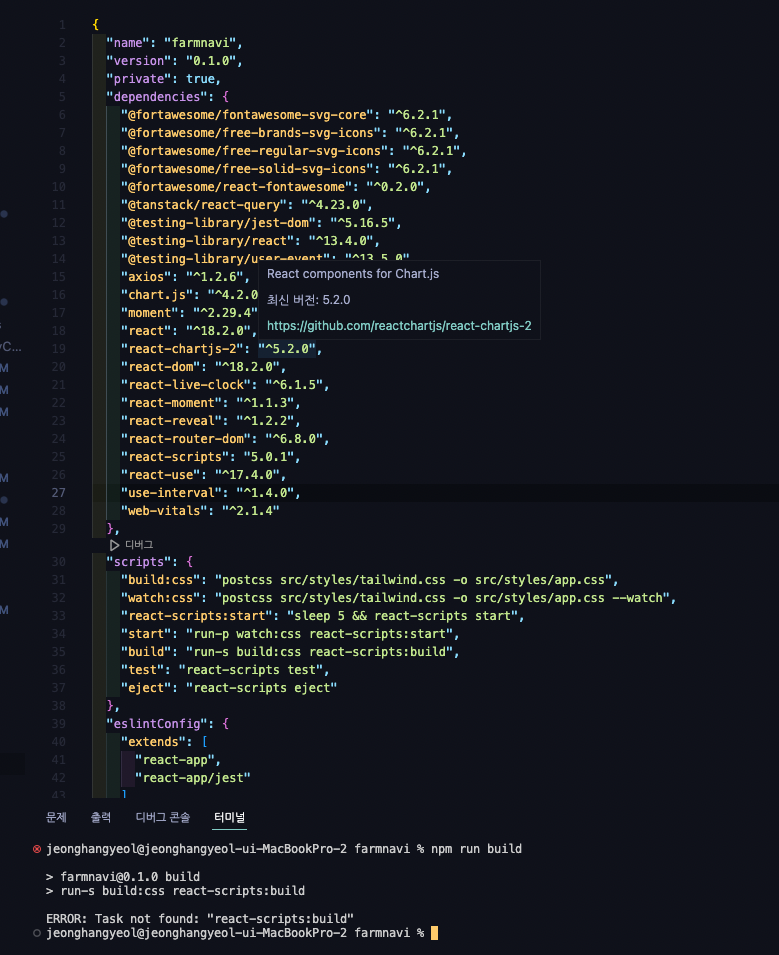Click the "watch:css" script line
This screenshot has height=955, width=779.
click(x=398, y=598)
